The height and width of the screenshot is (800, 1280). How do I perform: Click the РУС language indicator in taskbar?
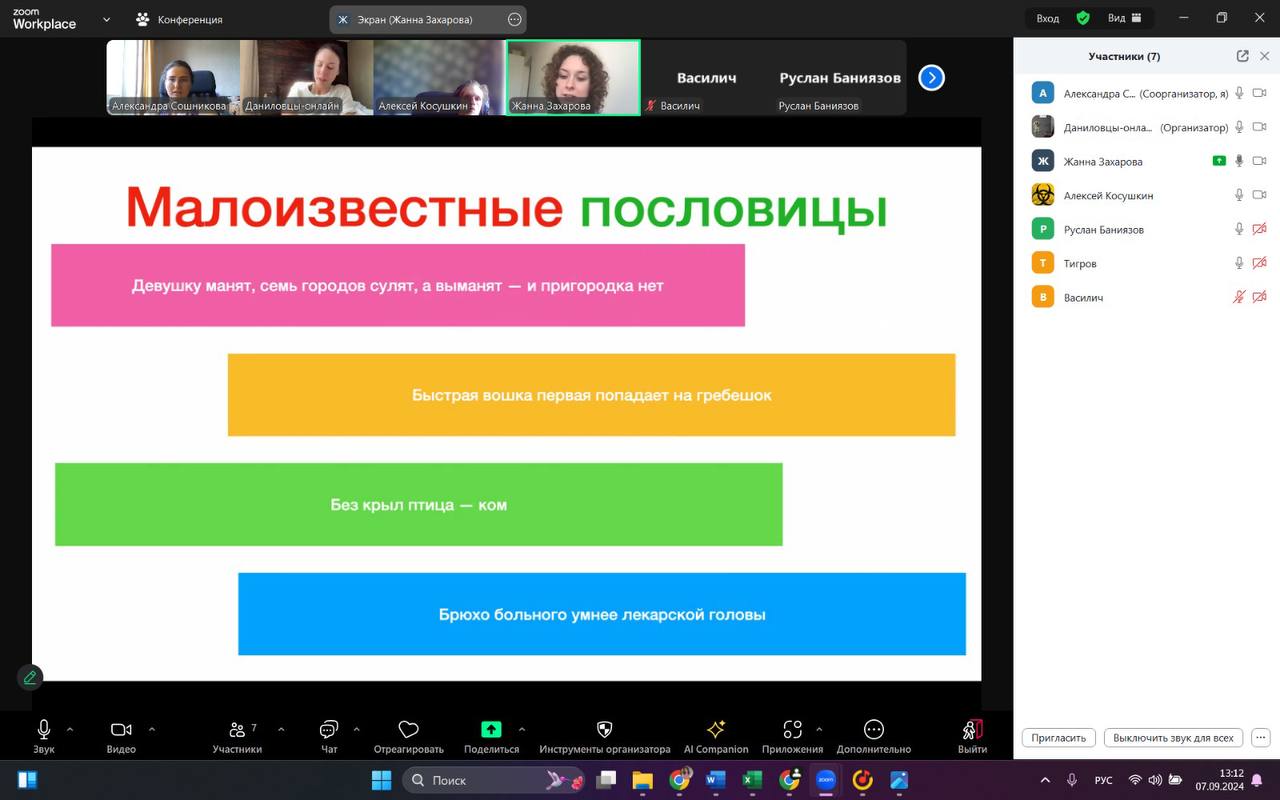1103,780
